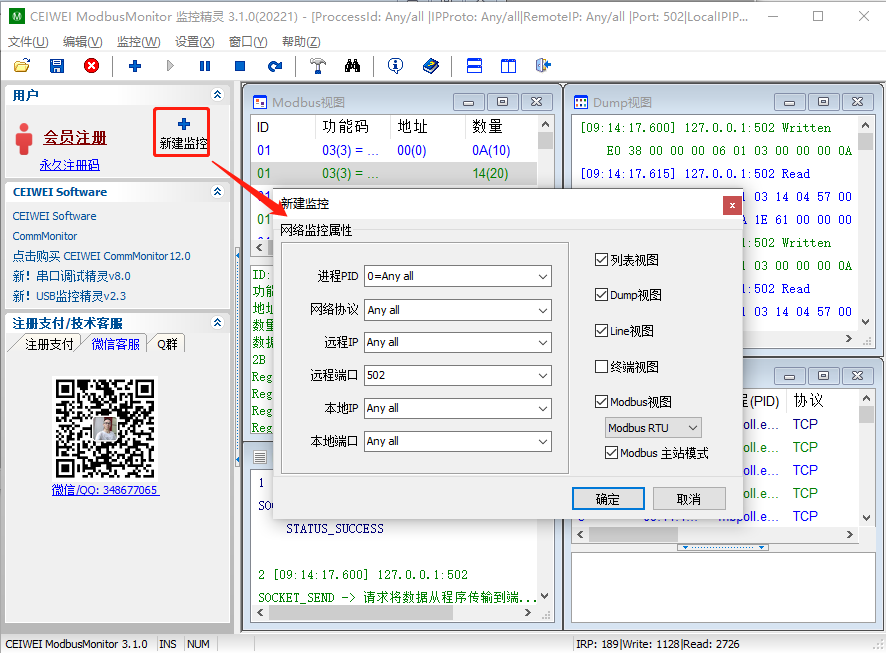Enable the 终端视图 checkbox

[601, 367]
